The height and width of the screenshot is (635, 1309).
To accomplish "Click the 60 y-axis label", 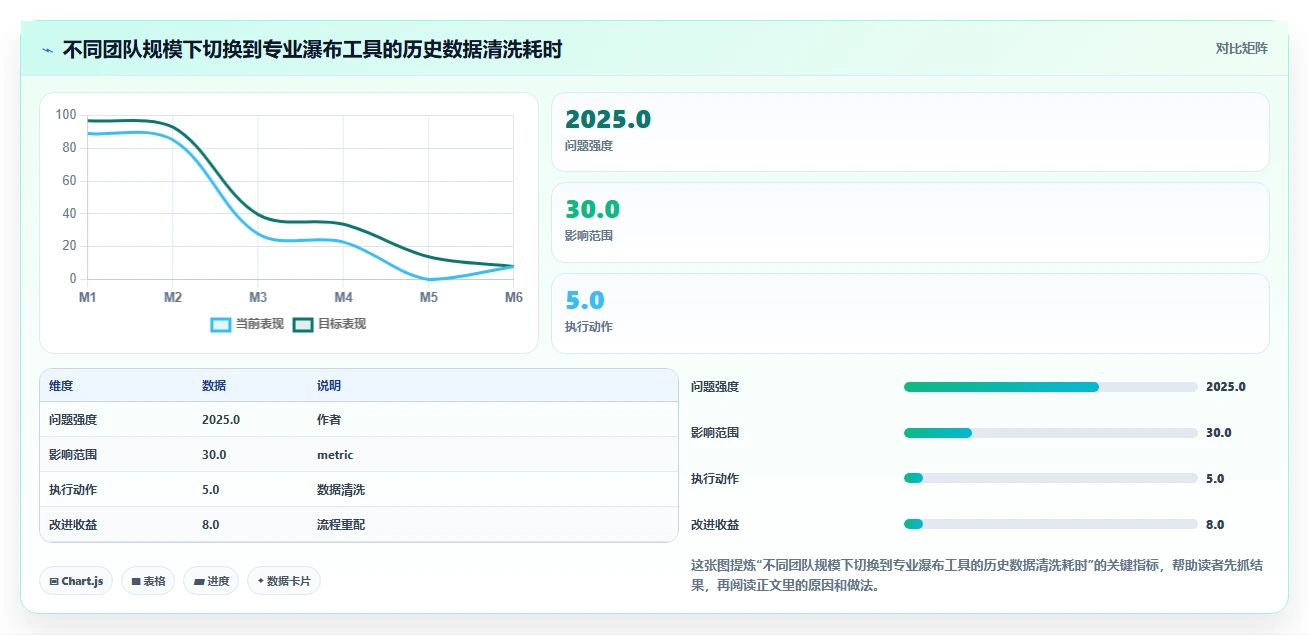I will [69, 181].
